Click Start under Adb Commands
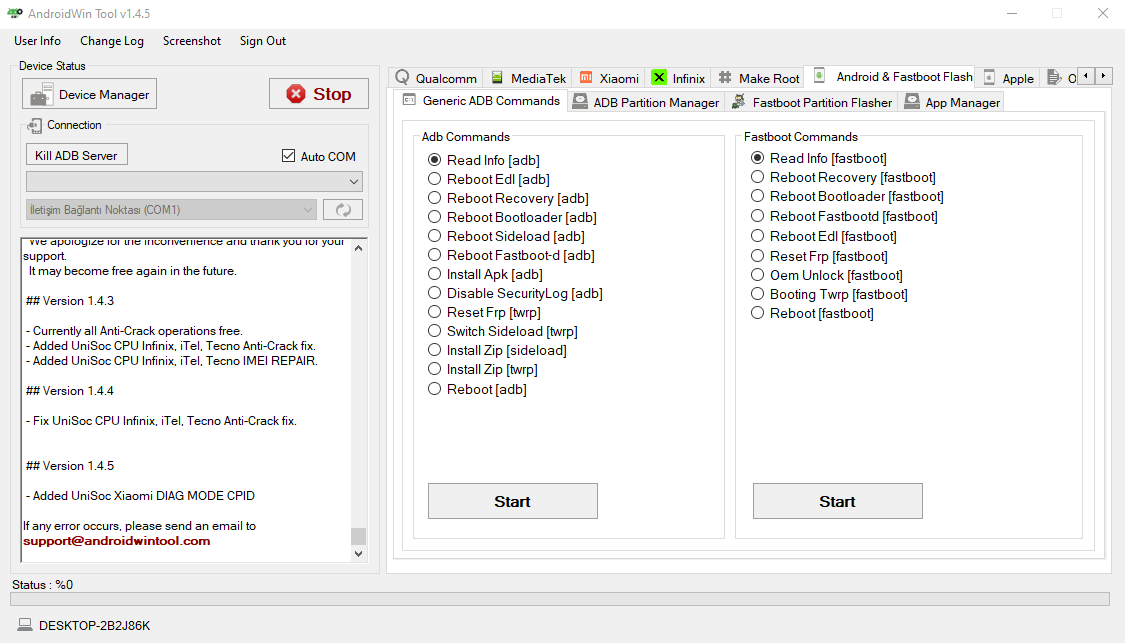The width and height of the screenshot is (1125, 643). coord(512,501)
